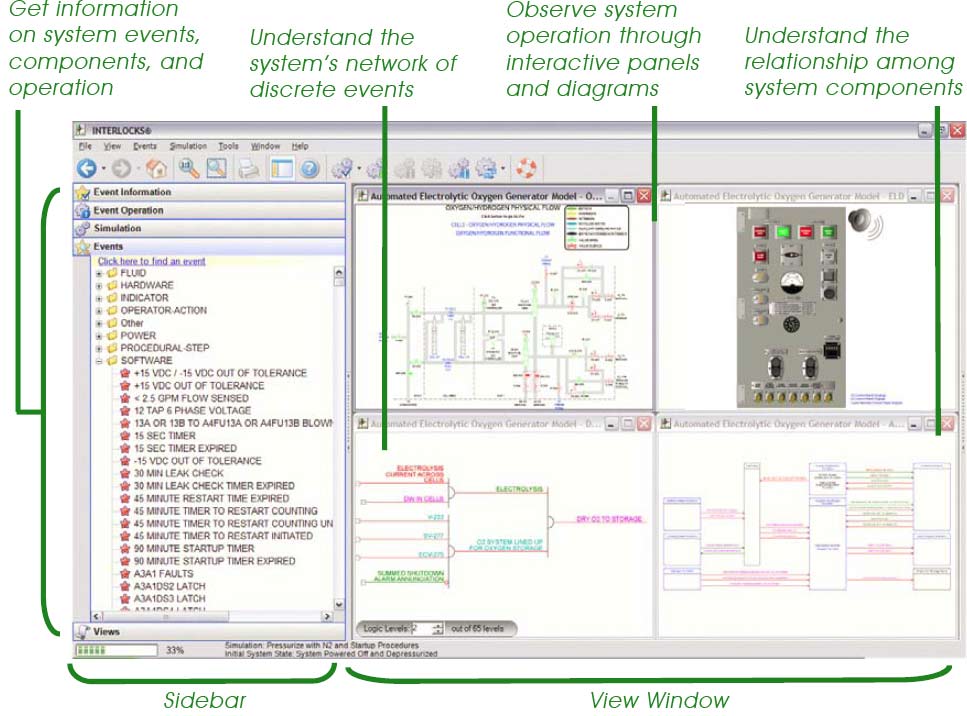The width and height of the screenshot is (967, 716).
Task: Click the gears with monitor toolbar icon
Action: 487,168
